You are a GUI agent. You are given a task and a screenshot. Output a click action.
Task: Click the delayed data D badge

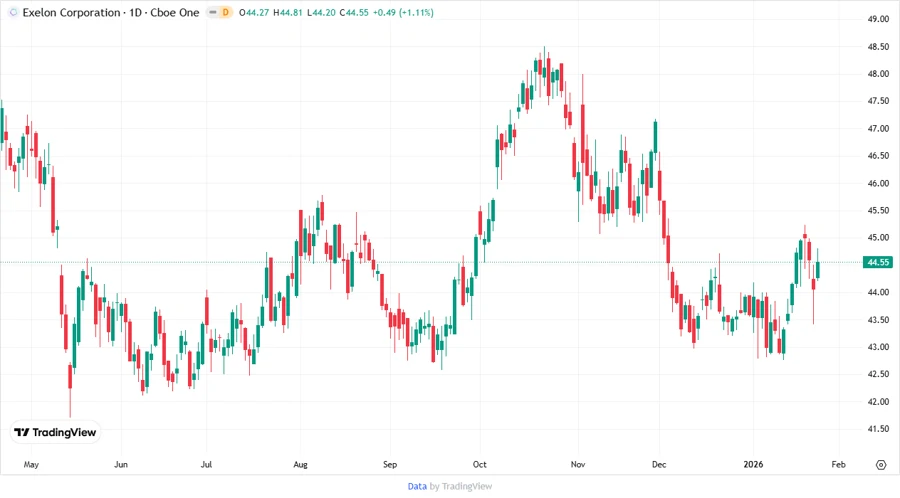click(x=226, y=13)
